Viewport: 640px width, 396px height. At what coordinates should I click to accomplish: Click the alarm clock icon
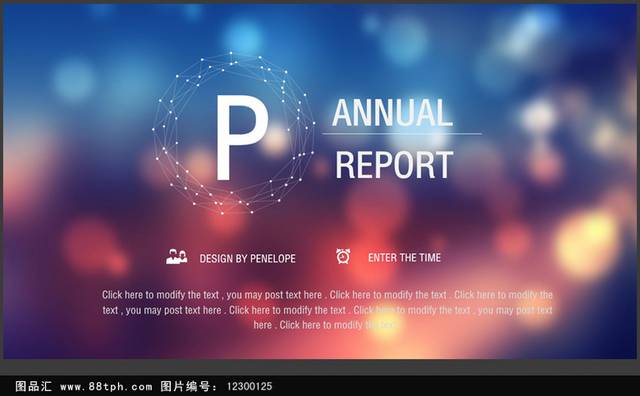pyautogui.click(x=343, y=256)
